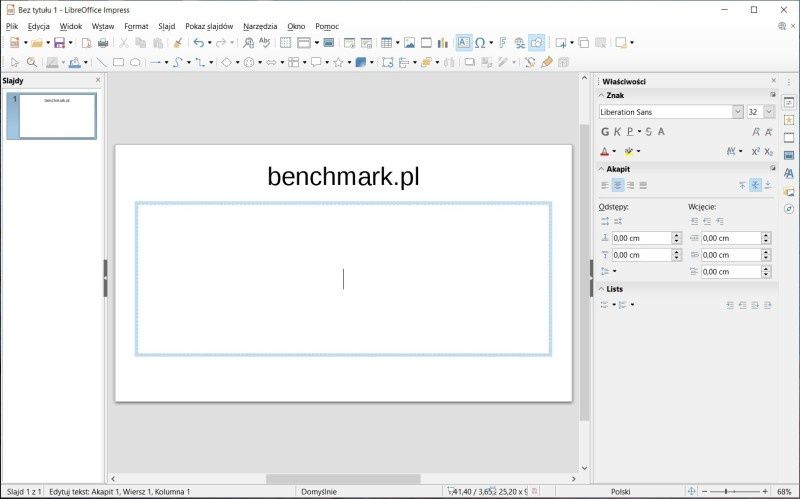Close the Właściwości sidebar panel
800x499 pixels.
(x=773, y=81)
